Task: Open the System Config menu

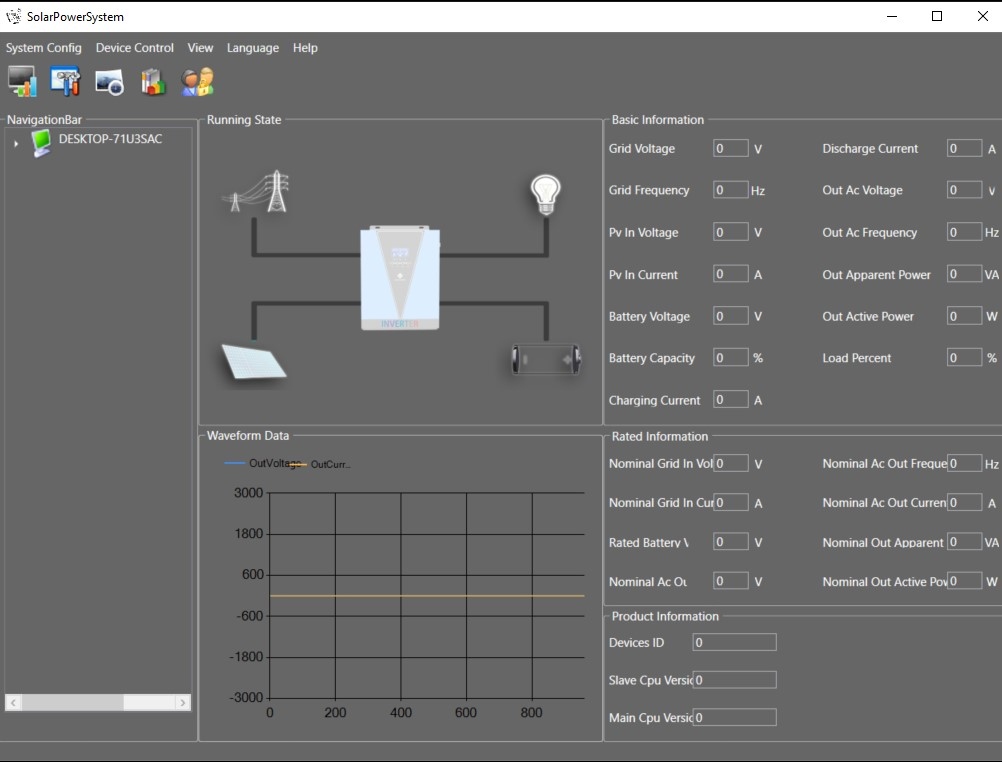Action: coord(44,48)
